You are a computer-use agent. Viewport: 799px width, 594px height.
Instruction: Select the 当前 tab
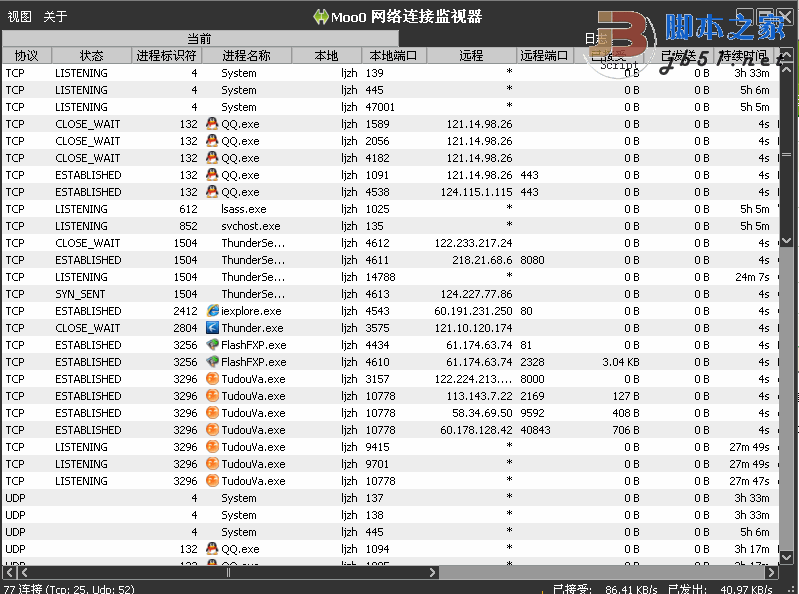coord(200,39)
